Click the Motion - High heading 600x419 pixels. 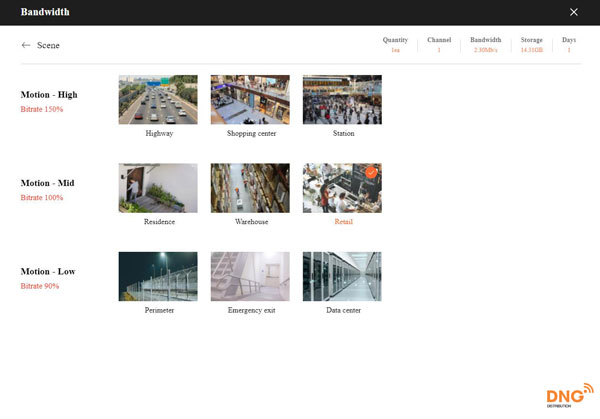tap(49, 95)
